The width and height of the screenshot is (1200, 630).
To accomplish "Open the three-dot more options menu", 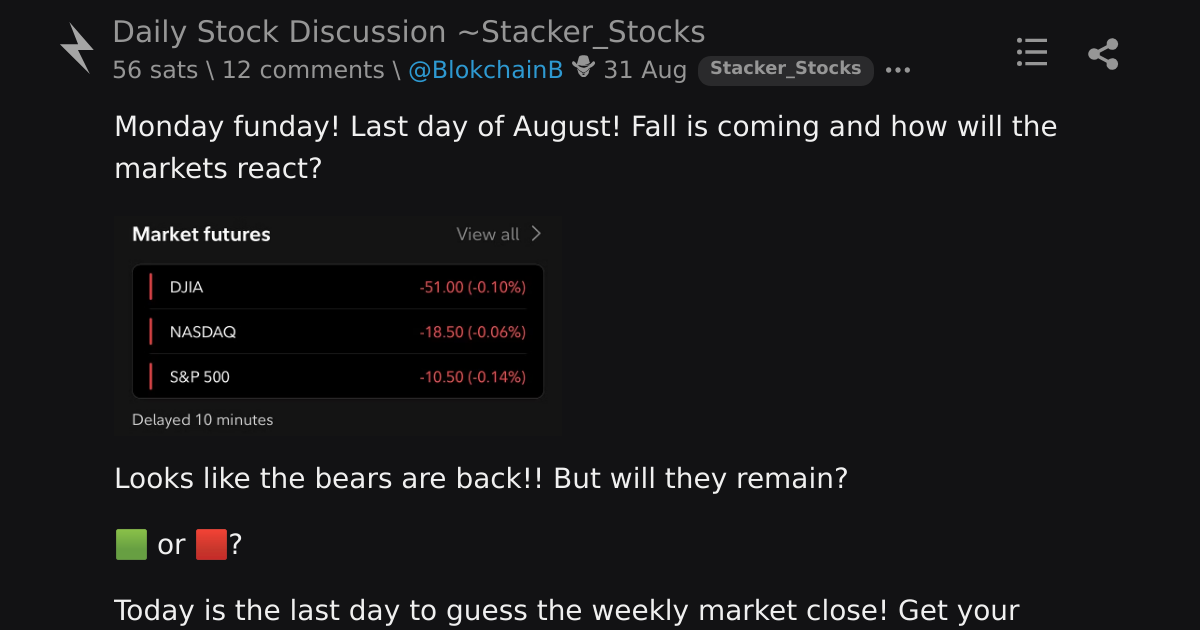I will (x=898, y=70).
